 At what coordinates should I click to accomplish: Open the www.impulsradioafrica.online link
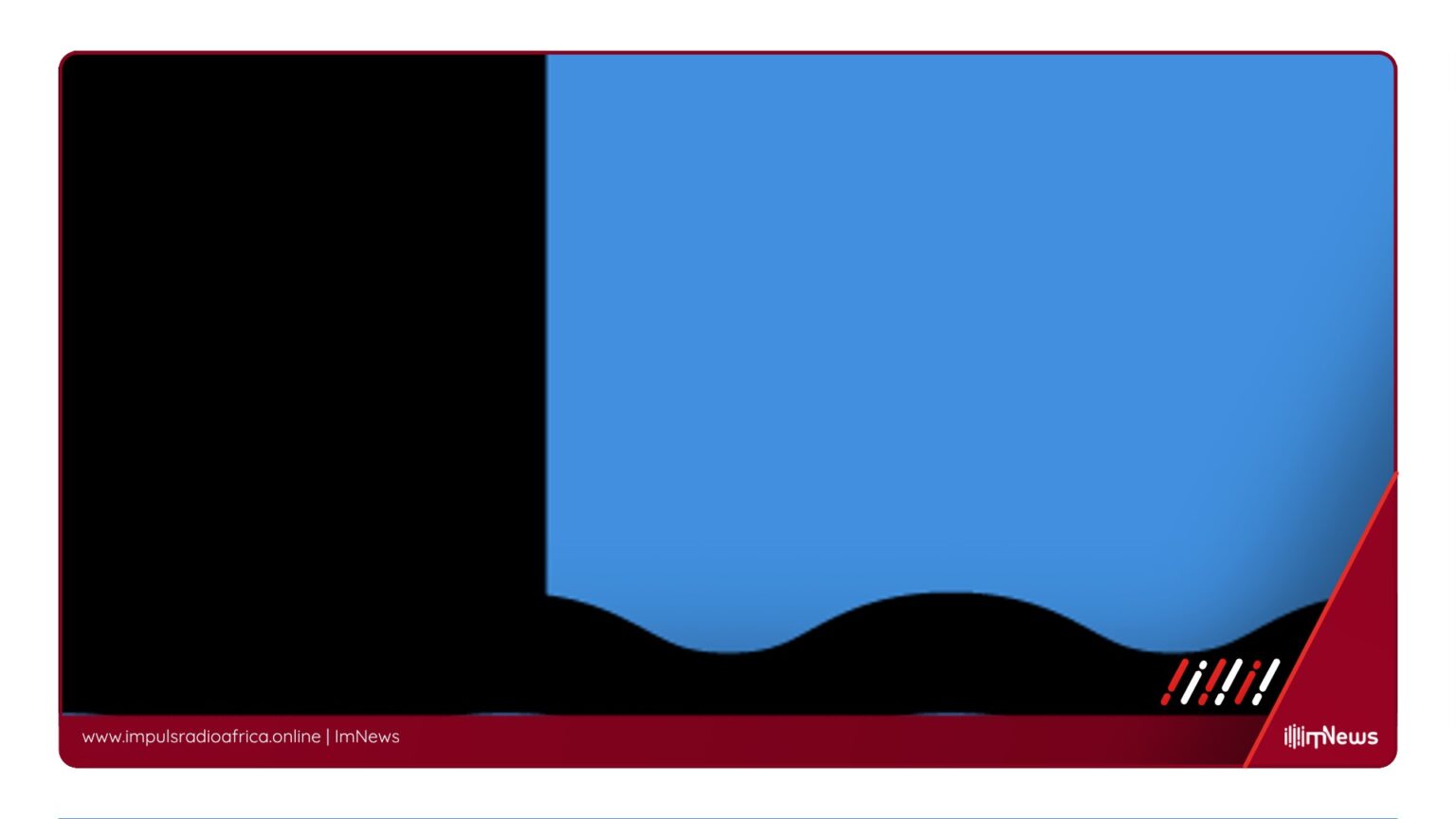pyautogui.click(x=201, y=737)
